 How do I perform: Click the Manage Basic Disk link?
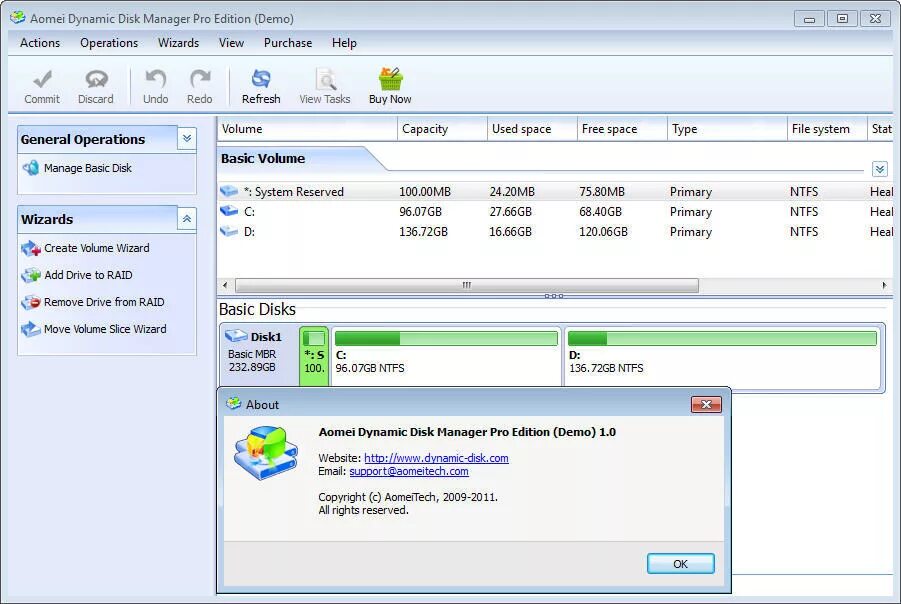point(88,168)
